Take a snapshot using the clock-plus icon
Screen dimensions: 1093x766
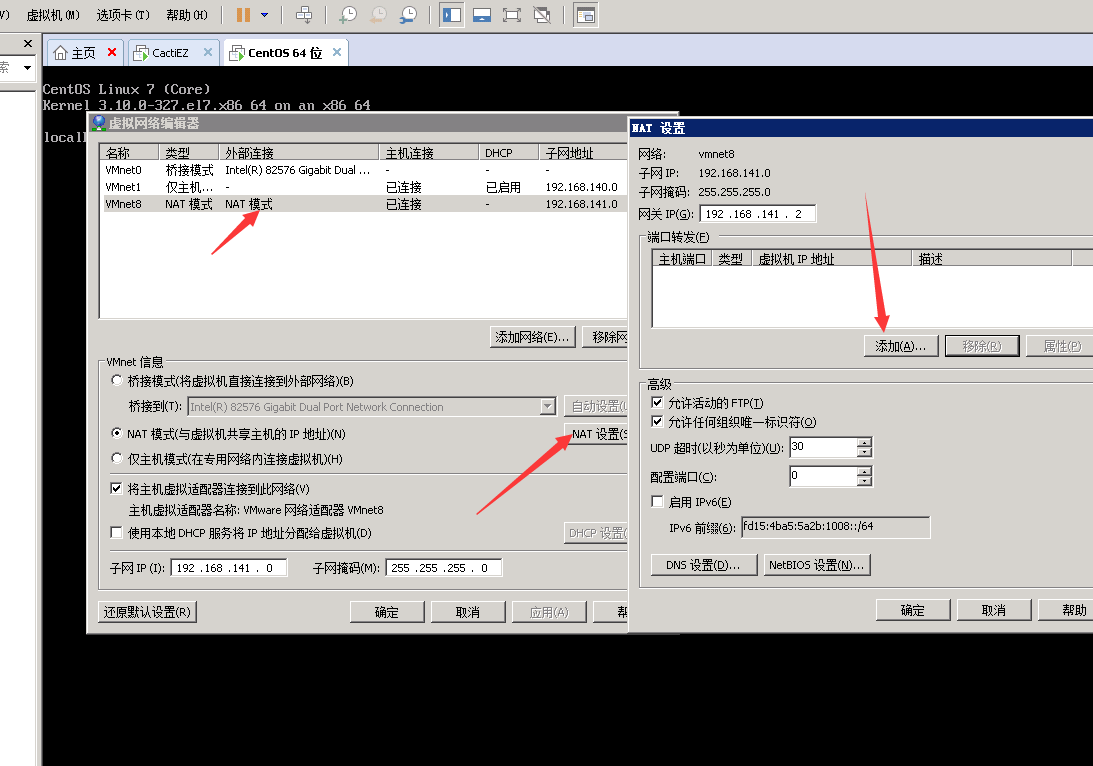point(347,15)
